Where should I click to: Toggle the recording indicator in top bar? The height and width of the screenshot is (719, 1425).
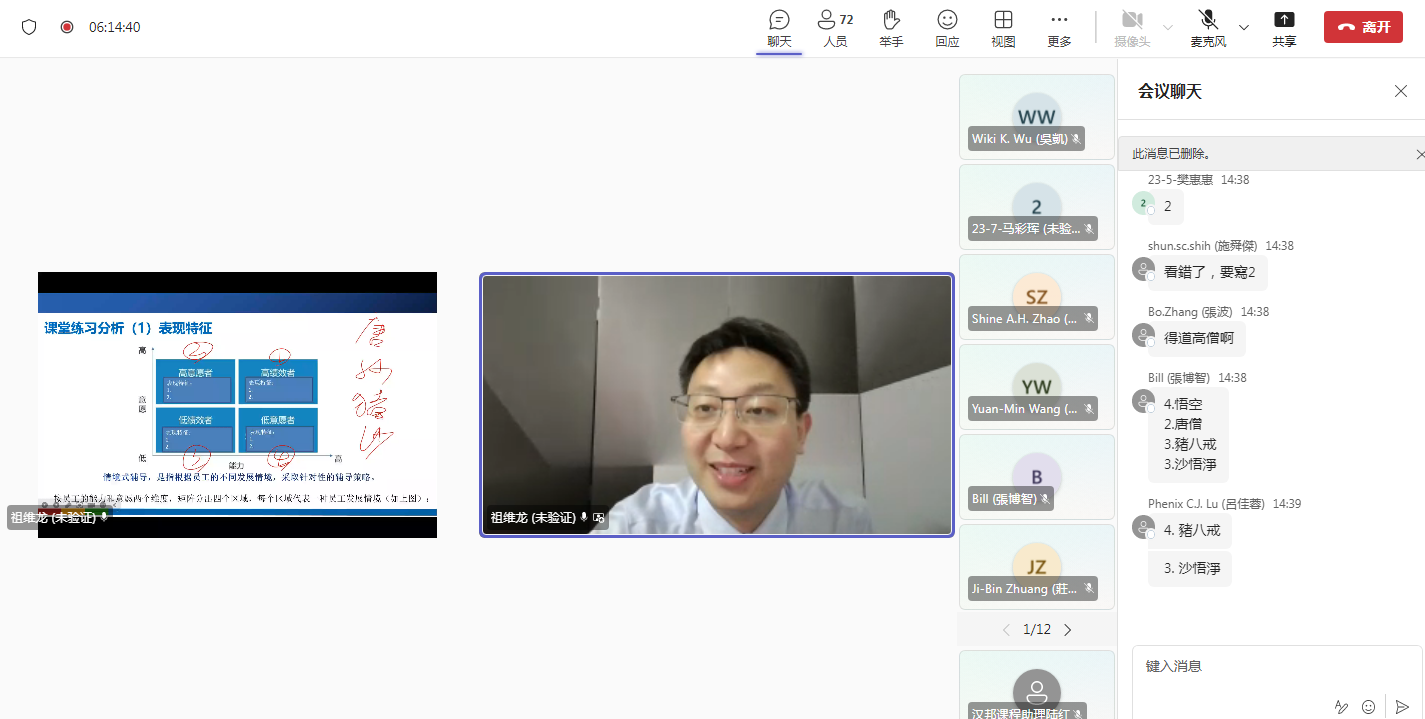point(67,27)
